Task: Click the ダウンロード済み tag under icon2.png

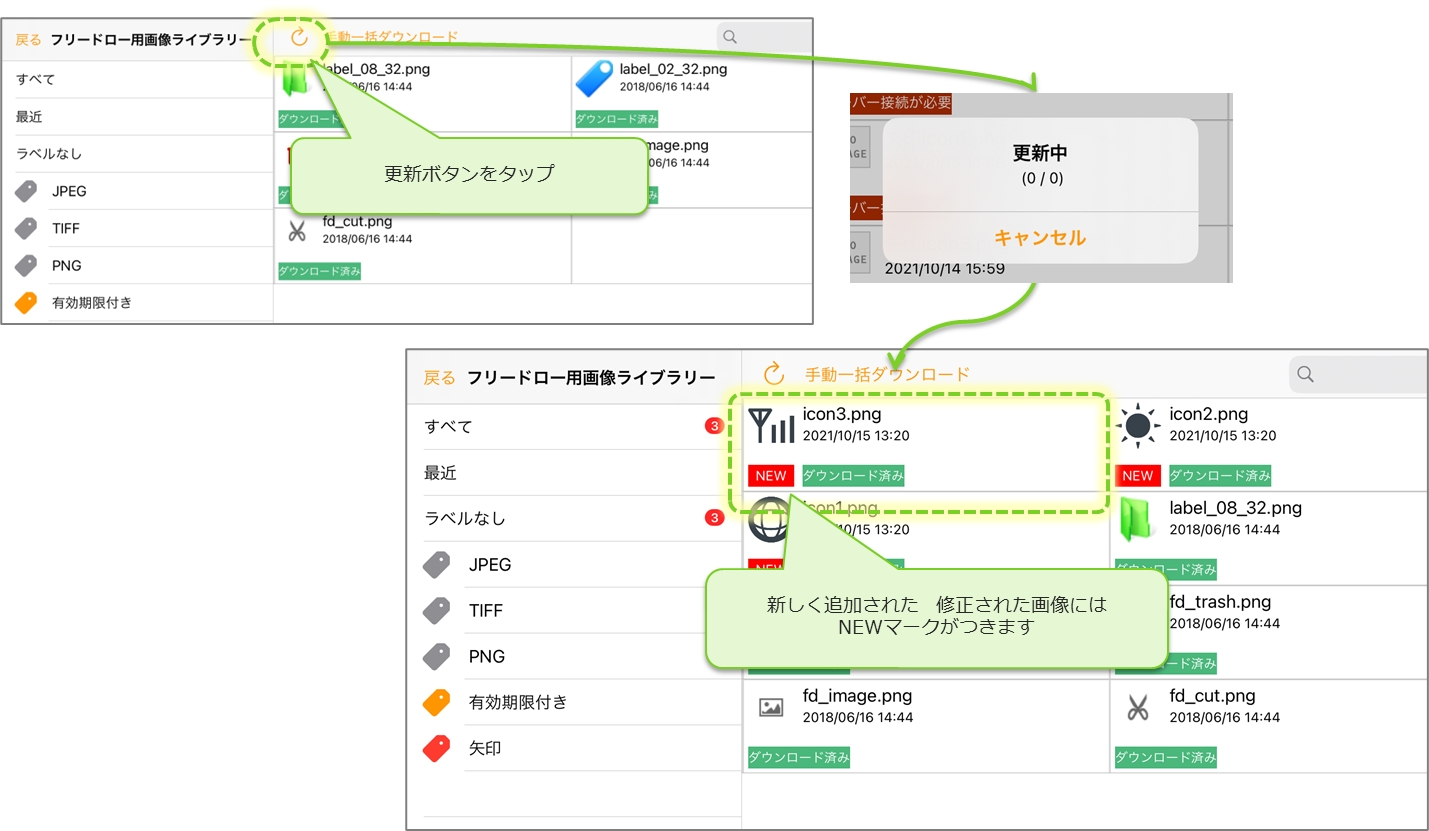Action: [x=1221, y=476]
